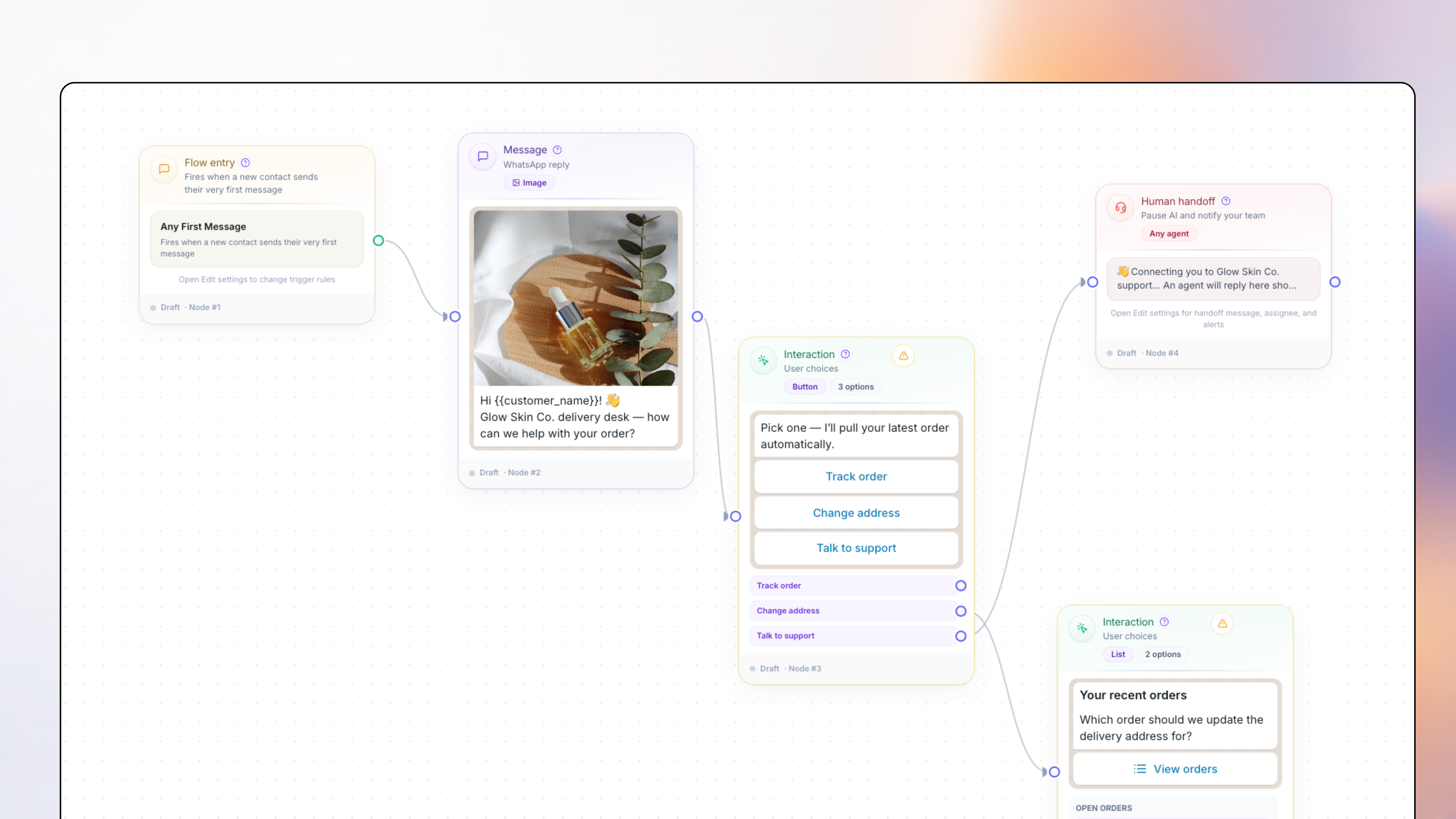
Task: Open help icon next to Flow entry
Action: click(245, 163)
